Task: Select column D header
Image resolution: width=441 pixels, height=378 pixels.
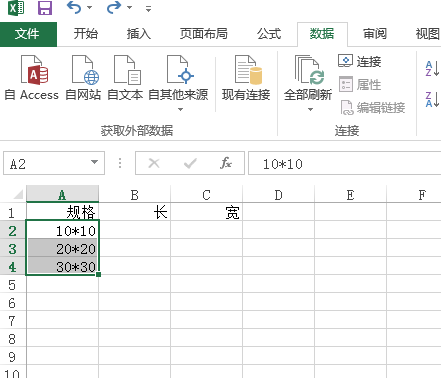Action: (x=278, y=194)
